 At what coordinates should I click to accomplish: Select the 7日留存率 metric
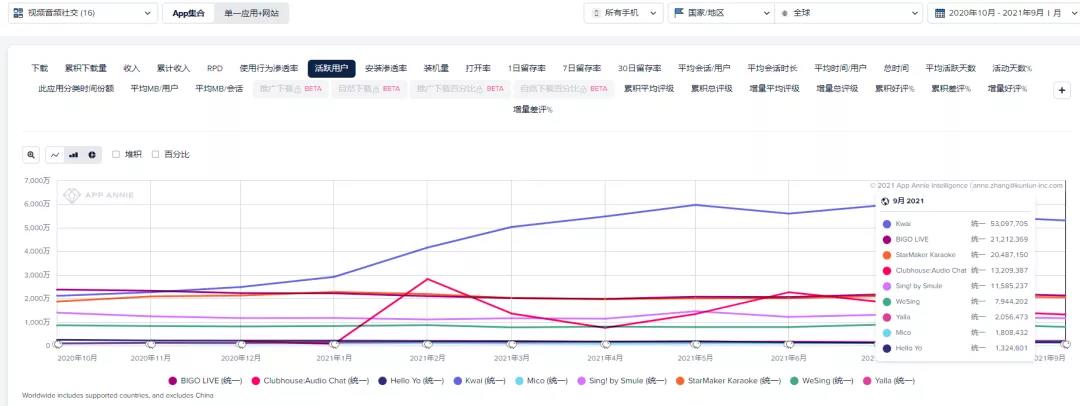pyautogui.click(x=582, y=68)
